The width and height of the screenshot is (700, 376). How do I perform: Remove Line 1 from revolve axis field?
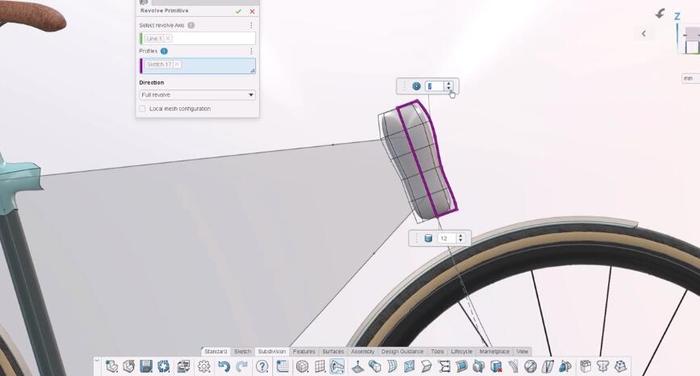(168, 38)
